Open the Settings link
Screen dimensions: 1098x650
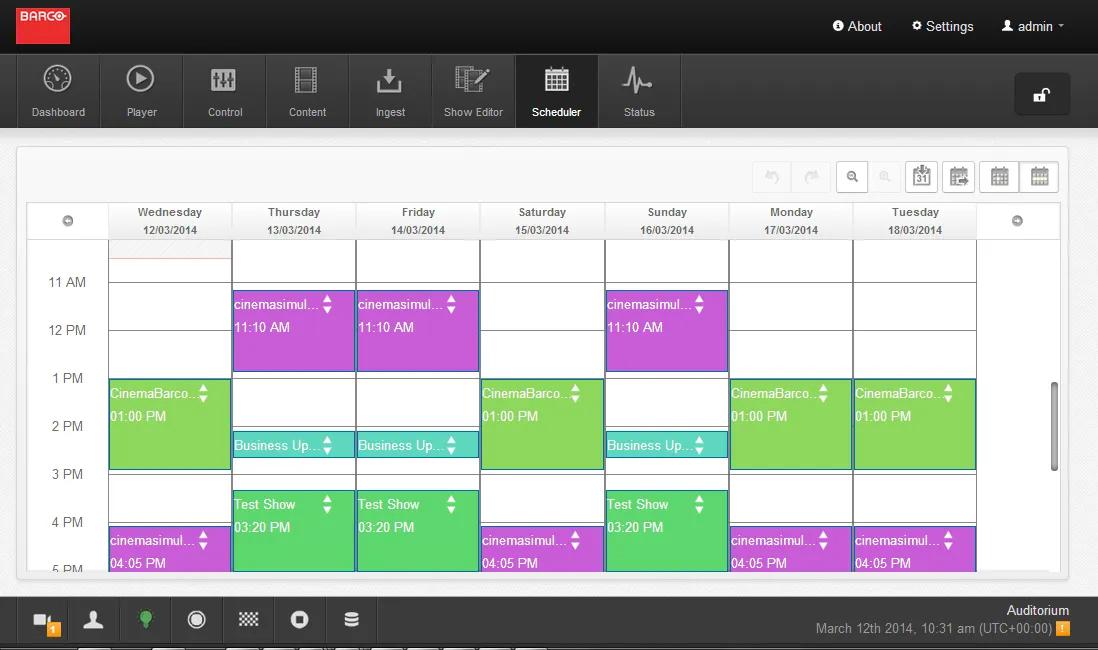(x=942, y=27)
